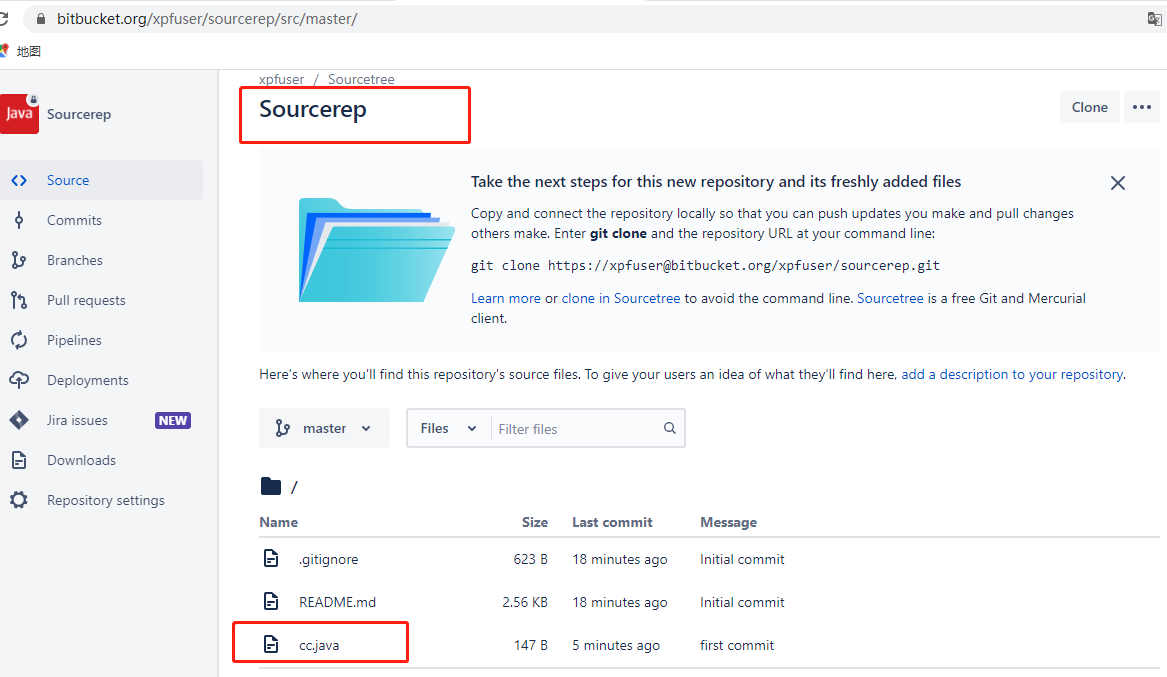Open the cc.java file

(x=319, y=645)
